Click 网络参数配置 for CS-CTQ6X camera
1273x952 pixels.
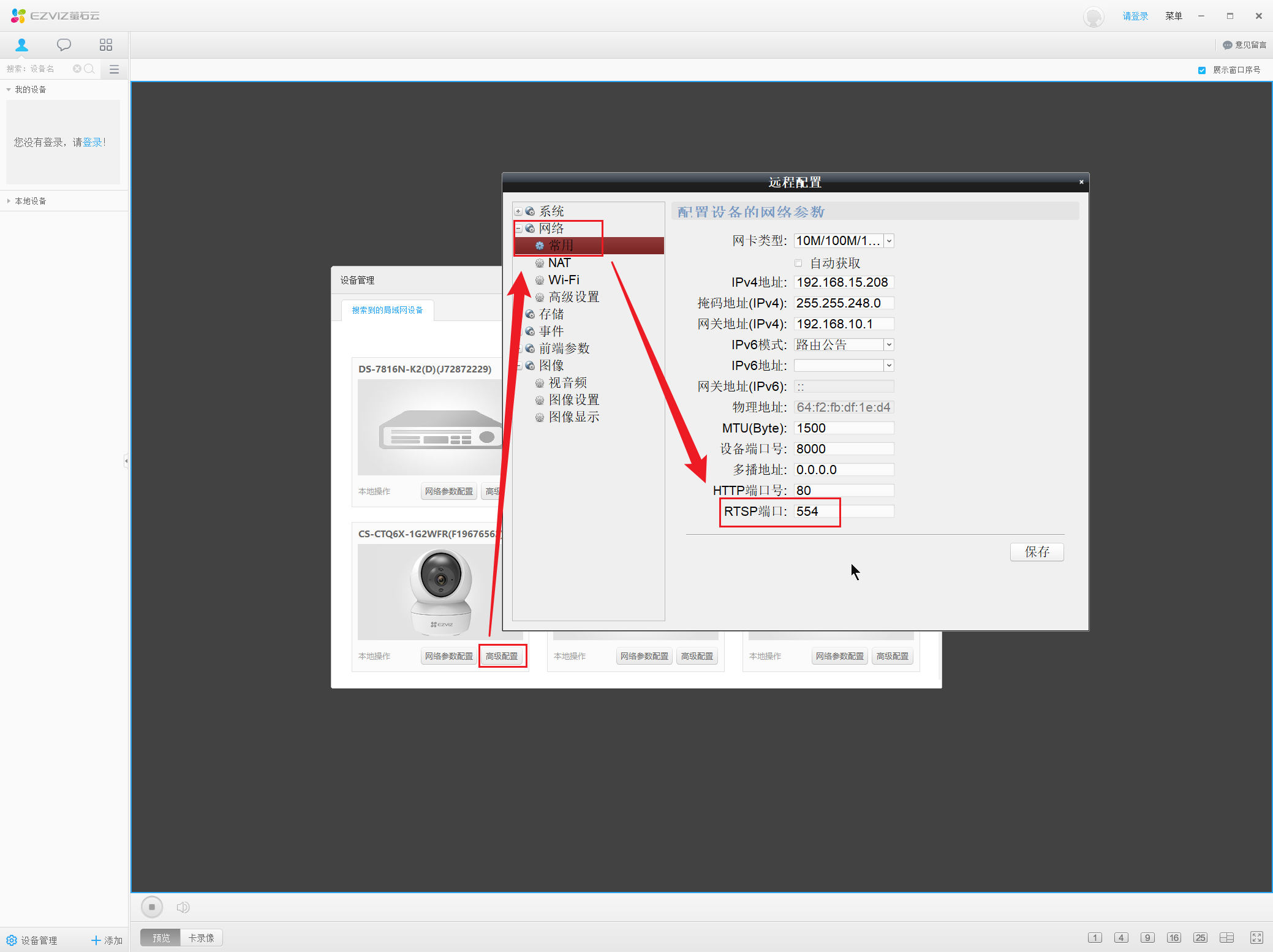(449, 656)
